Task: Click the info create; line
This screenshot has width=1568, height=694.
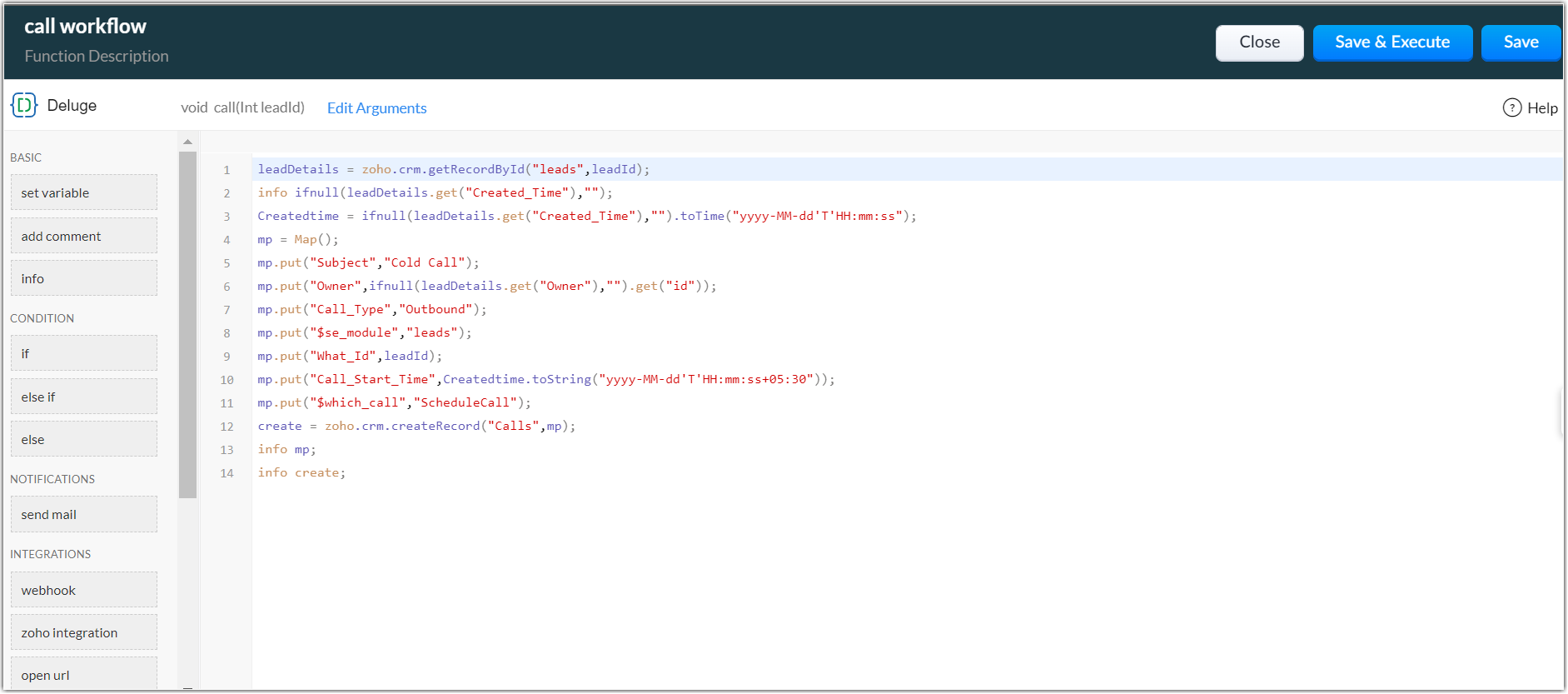Action: pos(301,472)
